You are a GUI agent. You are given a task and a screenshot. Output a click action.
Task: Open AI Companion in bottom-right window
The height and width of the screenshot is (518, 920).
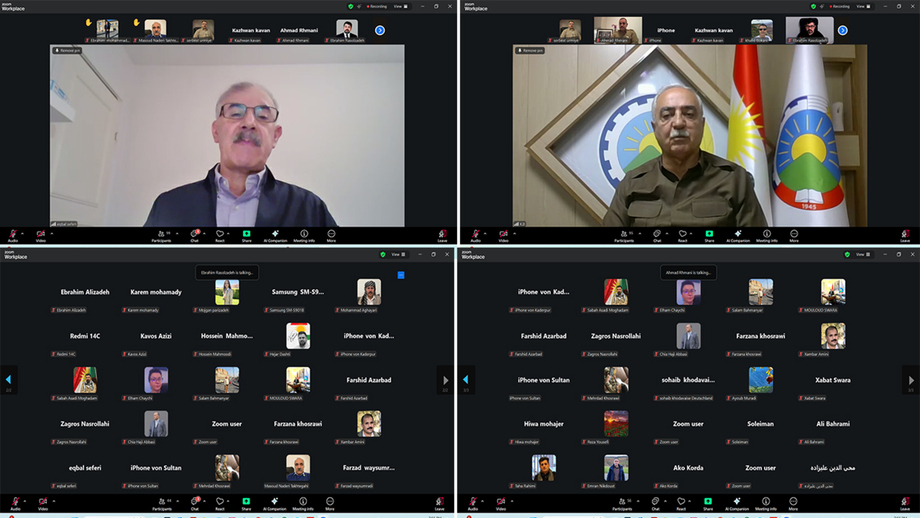pos(737,501)
